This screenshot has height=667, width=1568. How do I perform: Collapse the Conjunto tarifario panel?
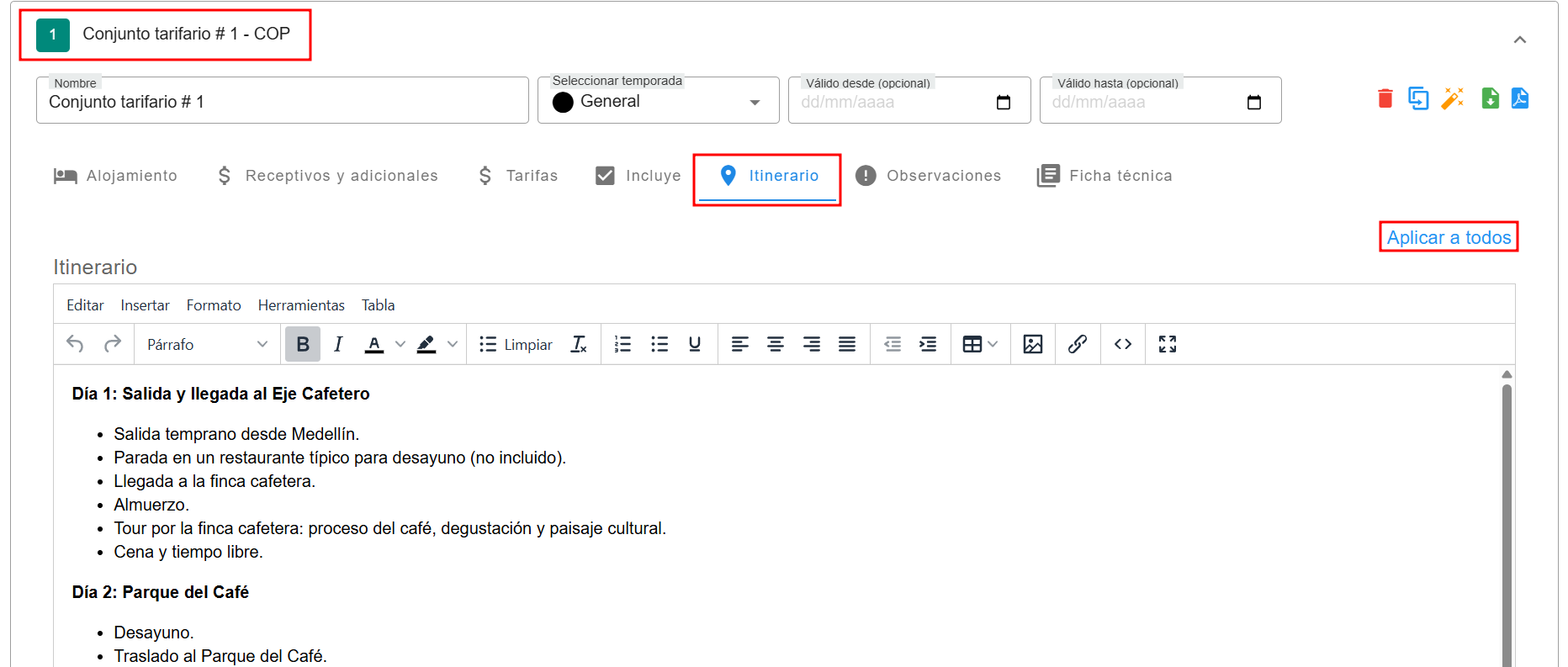[x=1519, y=40]
